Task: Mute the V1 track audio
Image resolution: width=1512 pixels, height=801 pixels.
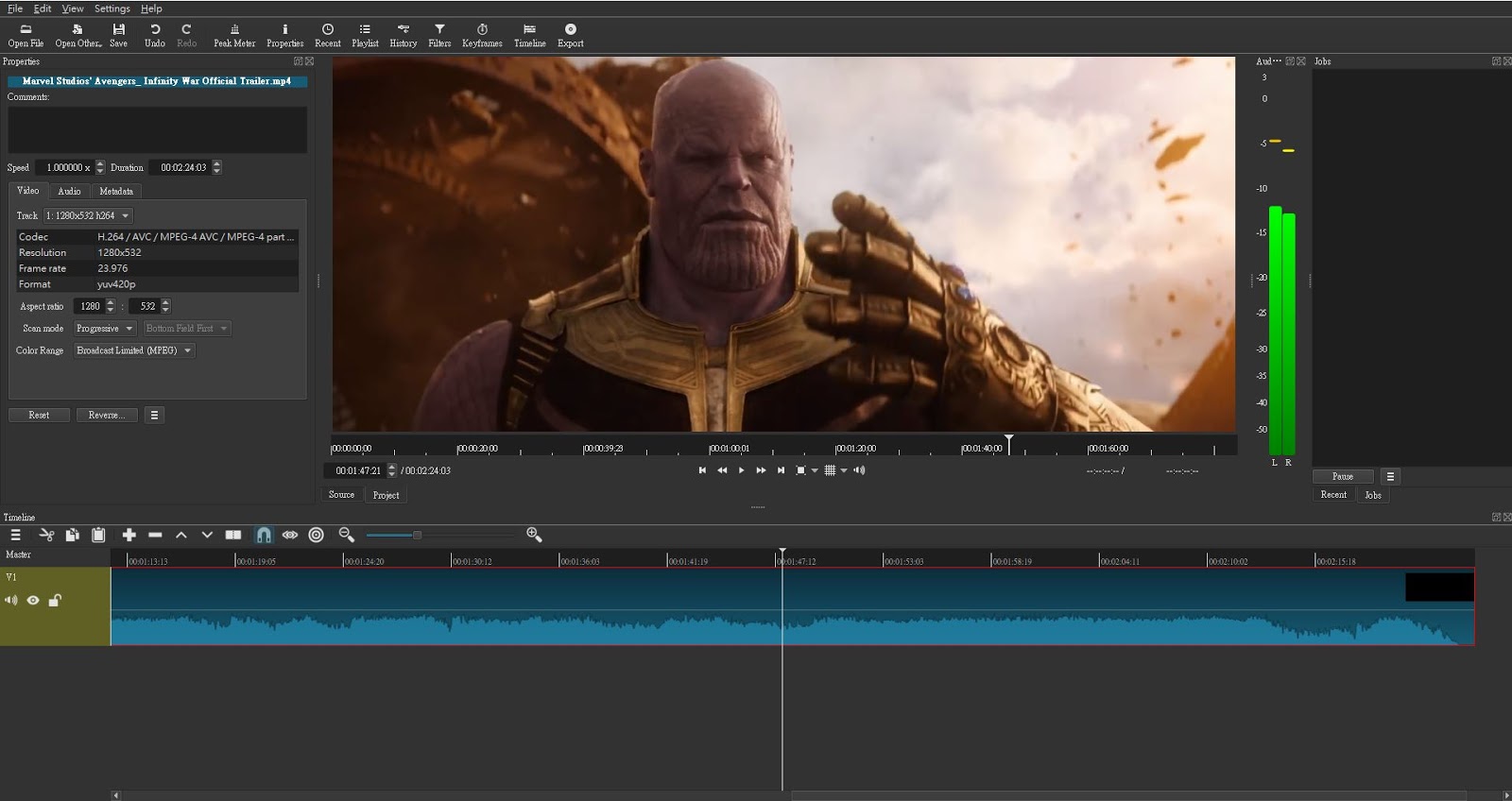Action: (11, 600)
